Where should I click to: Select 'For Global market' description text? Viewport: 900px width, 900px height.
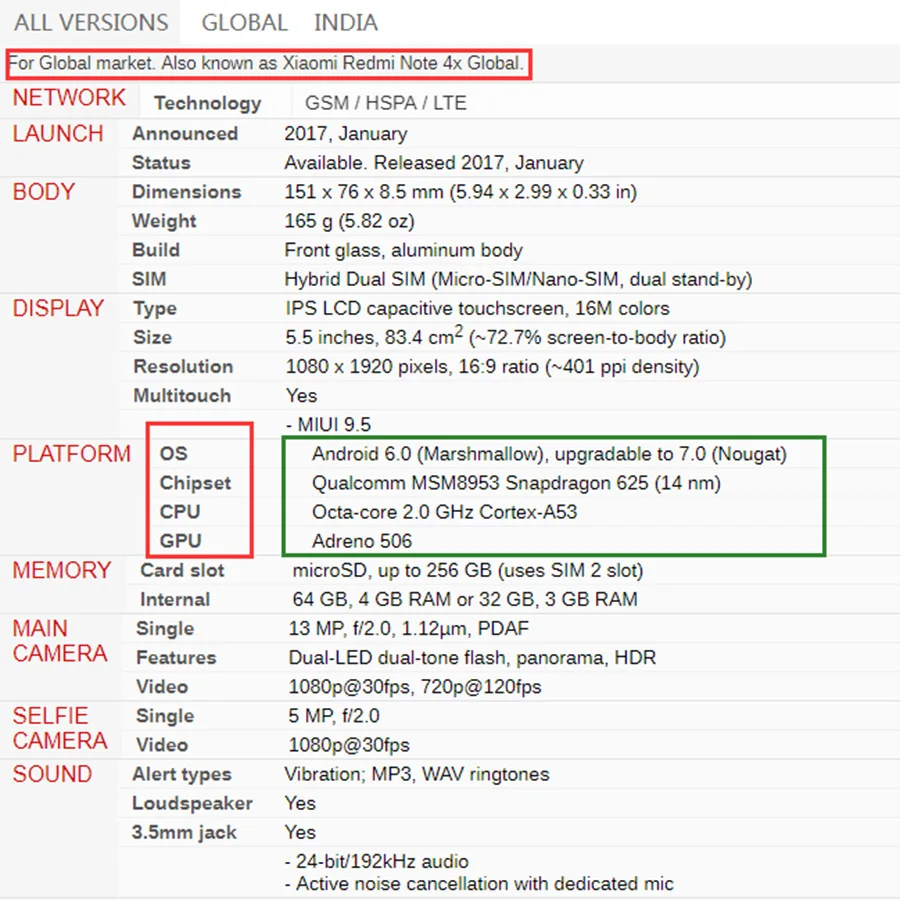(81, 63)
